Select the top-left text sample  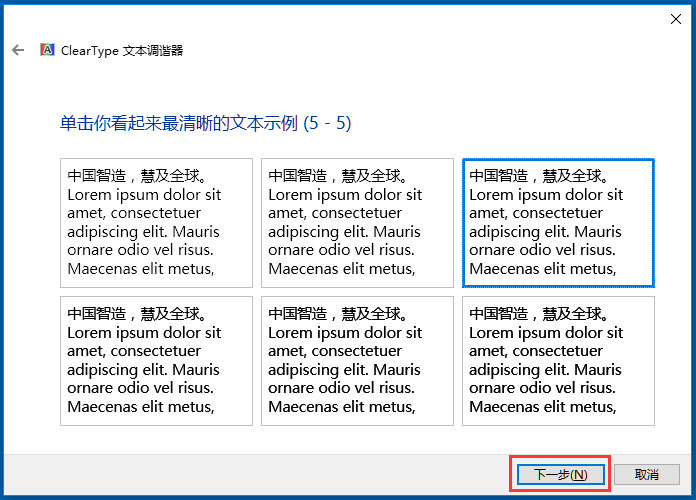[x=156, y=222]
